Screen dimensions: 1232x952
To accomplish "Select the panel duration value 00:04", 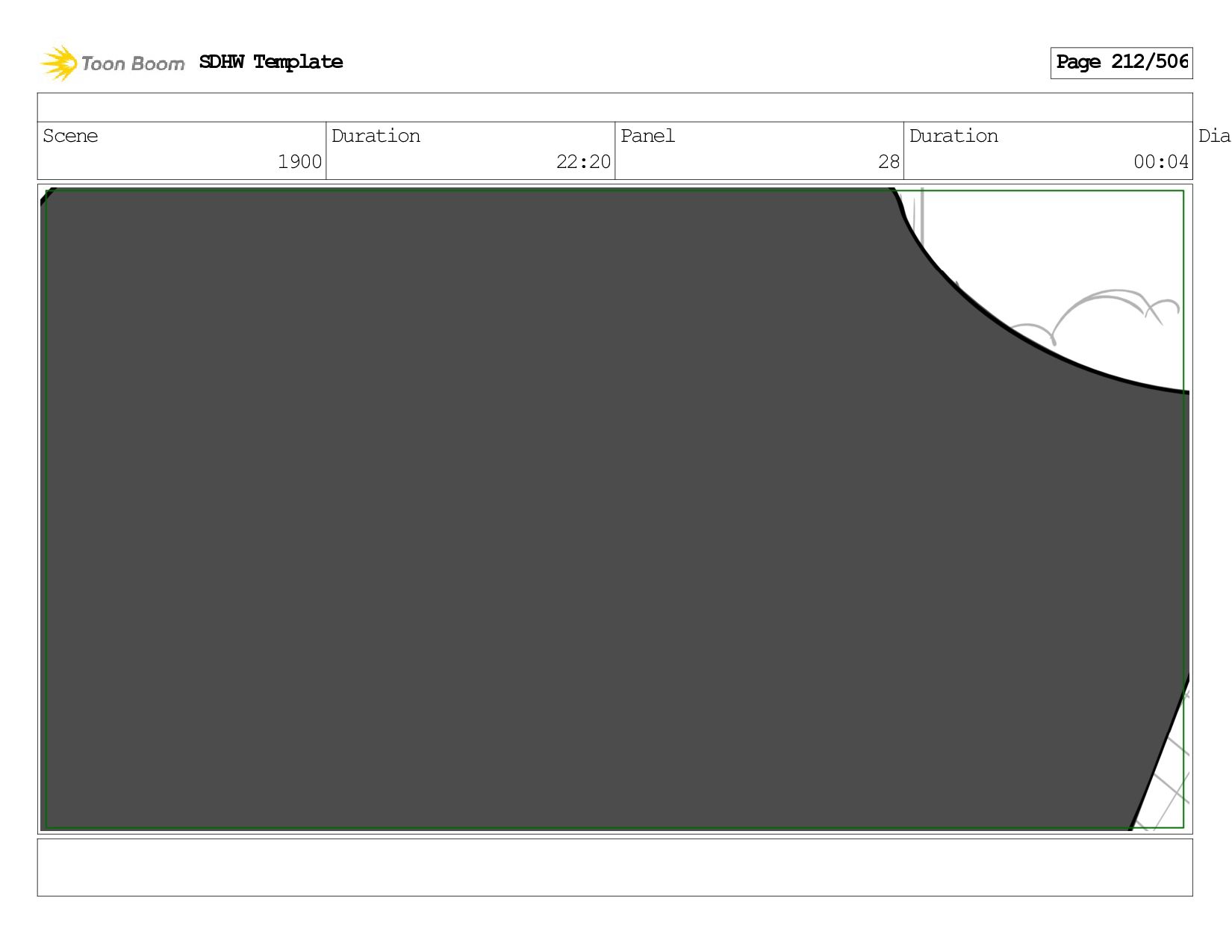I will 1160,161.
